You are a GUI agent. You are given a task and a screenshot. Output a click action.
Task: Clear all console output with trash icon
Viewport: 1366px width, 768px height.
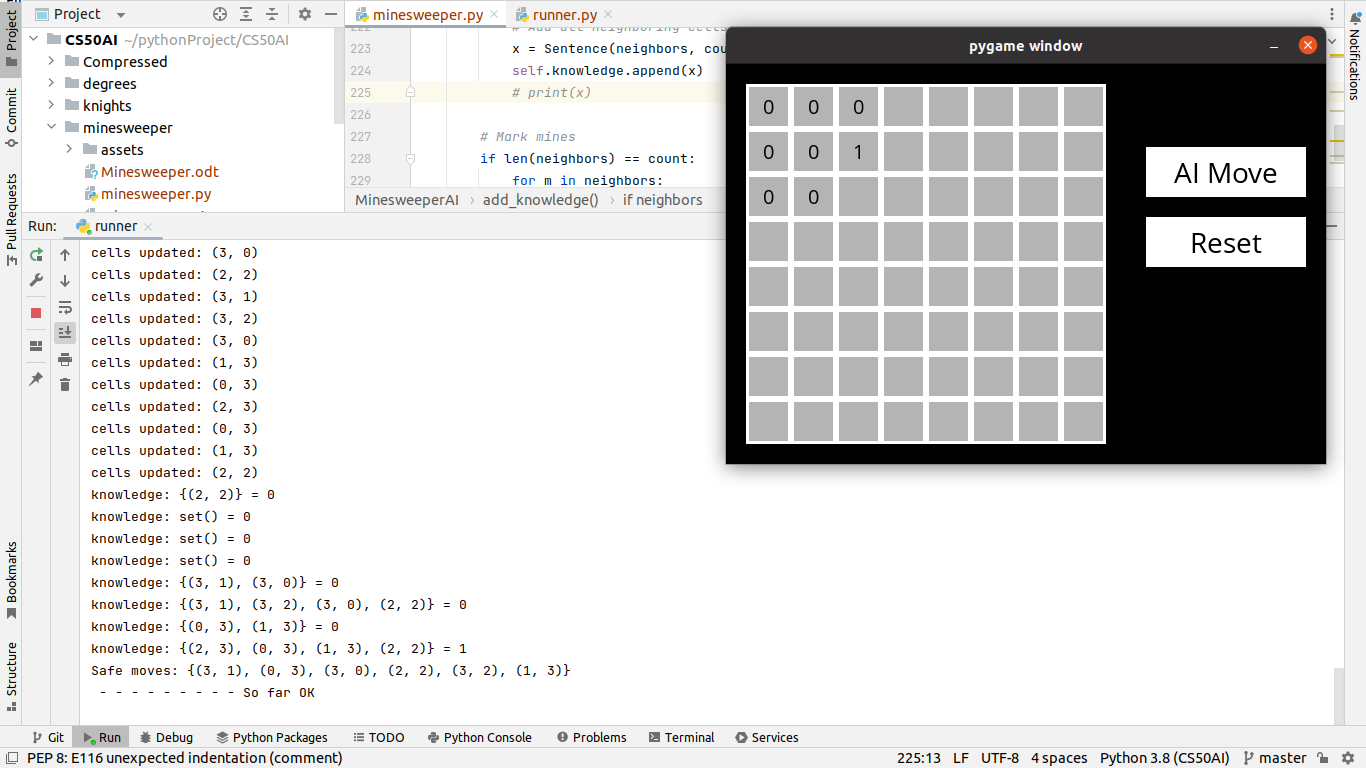(65, 385)
